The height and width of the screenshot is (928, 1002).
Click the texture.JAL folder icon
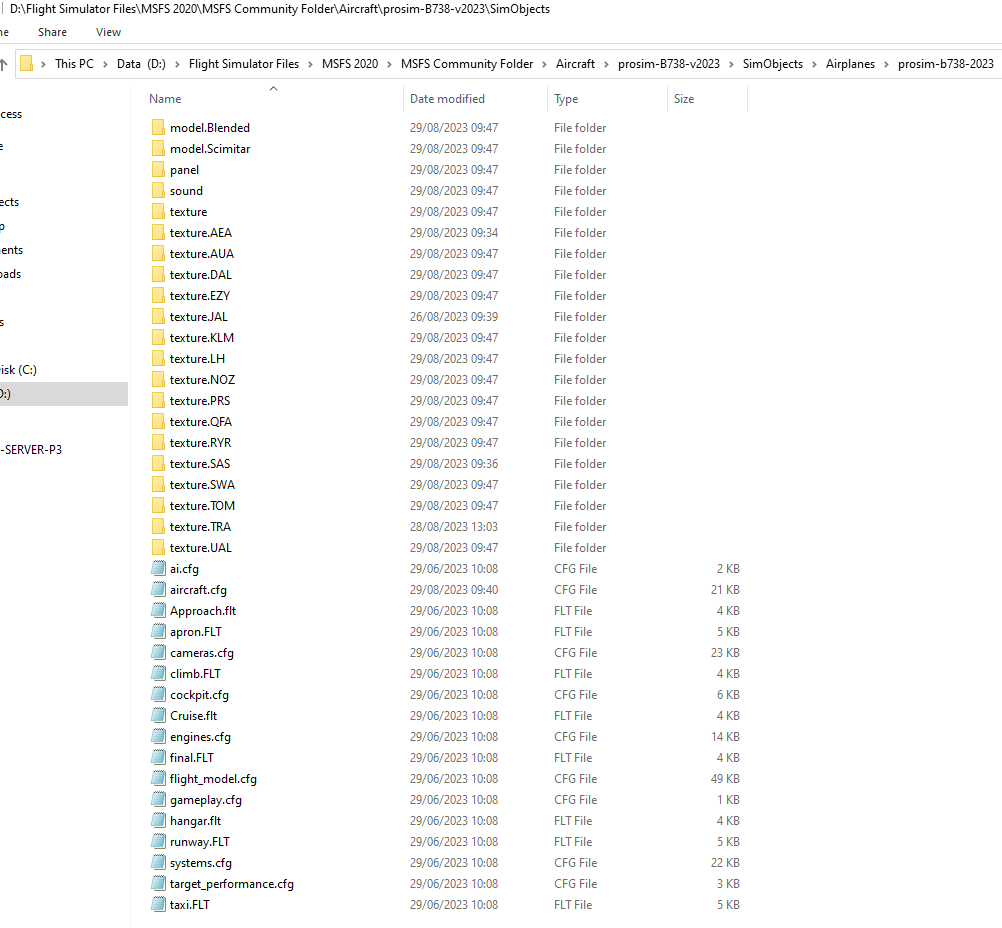pyautogui.click(x=158, y=316)
